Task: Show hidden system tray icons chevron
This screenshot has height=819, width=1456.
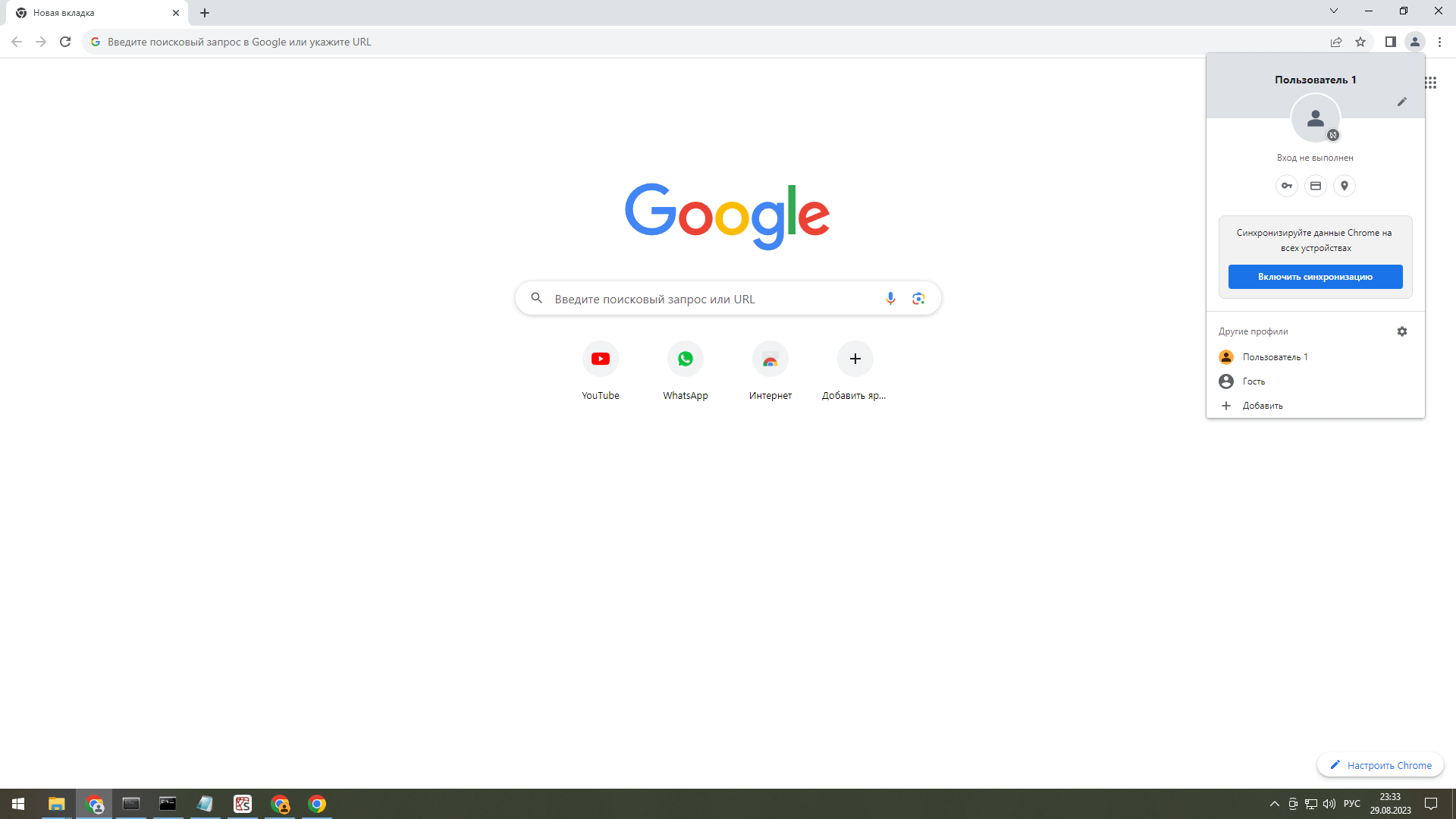Action: pos(1274,804)
